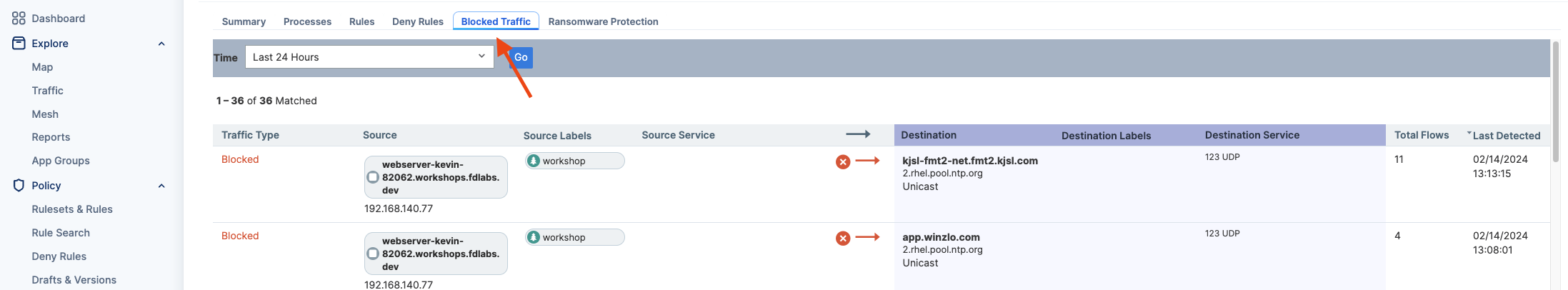
Task: Click the Destination Labels column header
Action: pos(1106,136)
